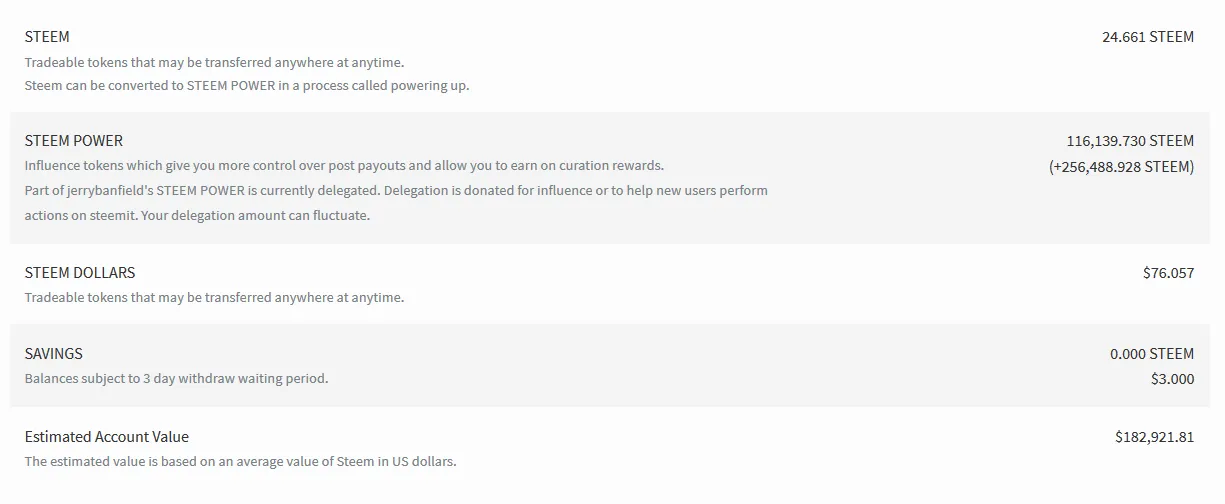Click the Steem Dollars tradeable tokens description

[x=215, y=298]
